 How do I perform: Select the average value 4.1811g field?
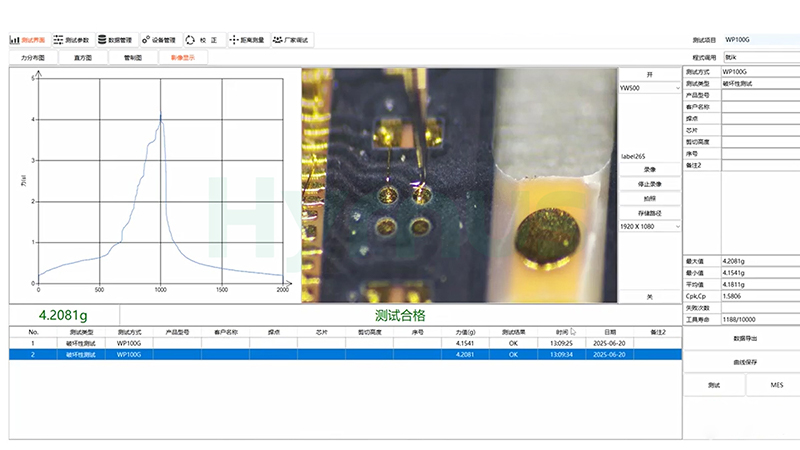[760, 285]
